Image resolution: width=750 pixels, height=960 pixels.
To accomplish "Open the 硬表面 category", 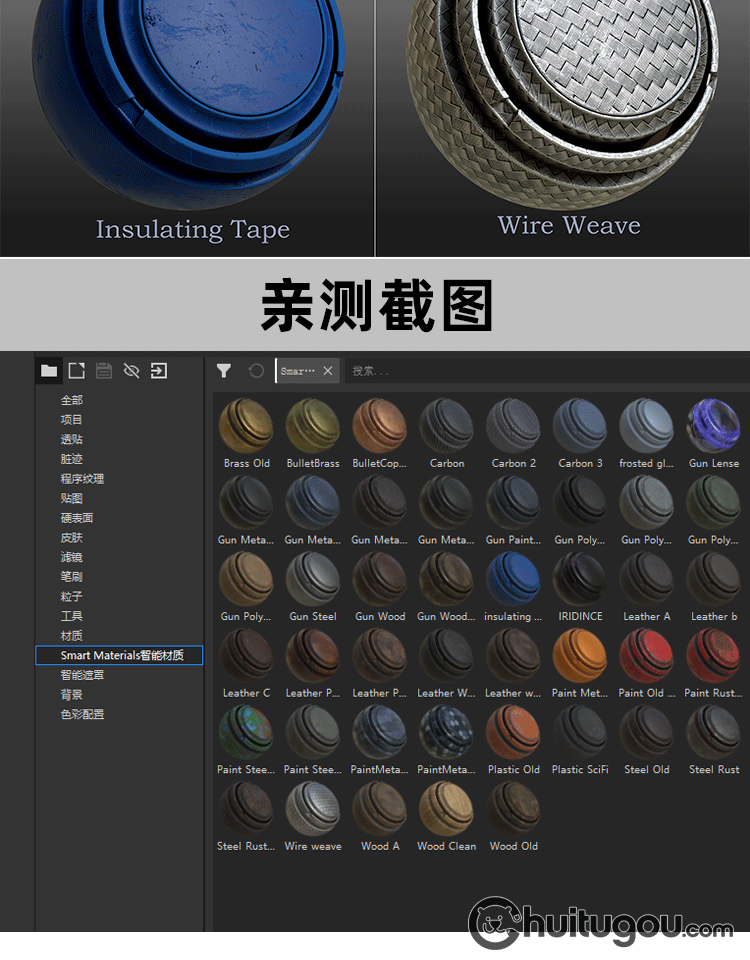I will coord(77,518).
